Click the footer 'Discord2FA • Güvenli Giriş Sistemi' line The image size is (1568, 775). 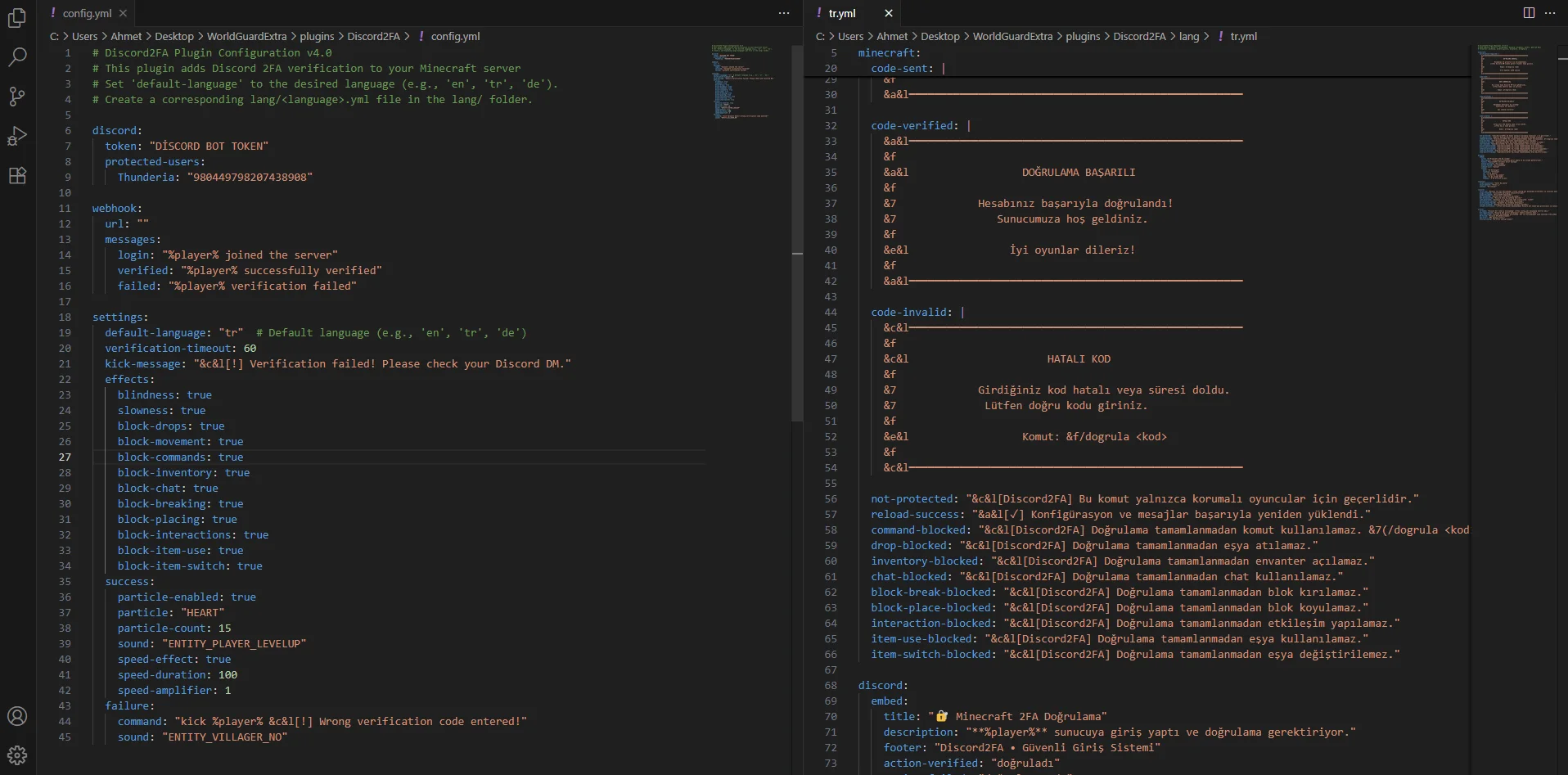(x=1021, y=747)
